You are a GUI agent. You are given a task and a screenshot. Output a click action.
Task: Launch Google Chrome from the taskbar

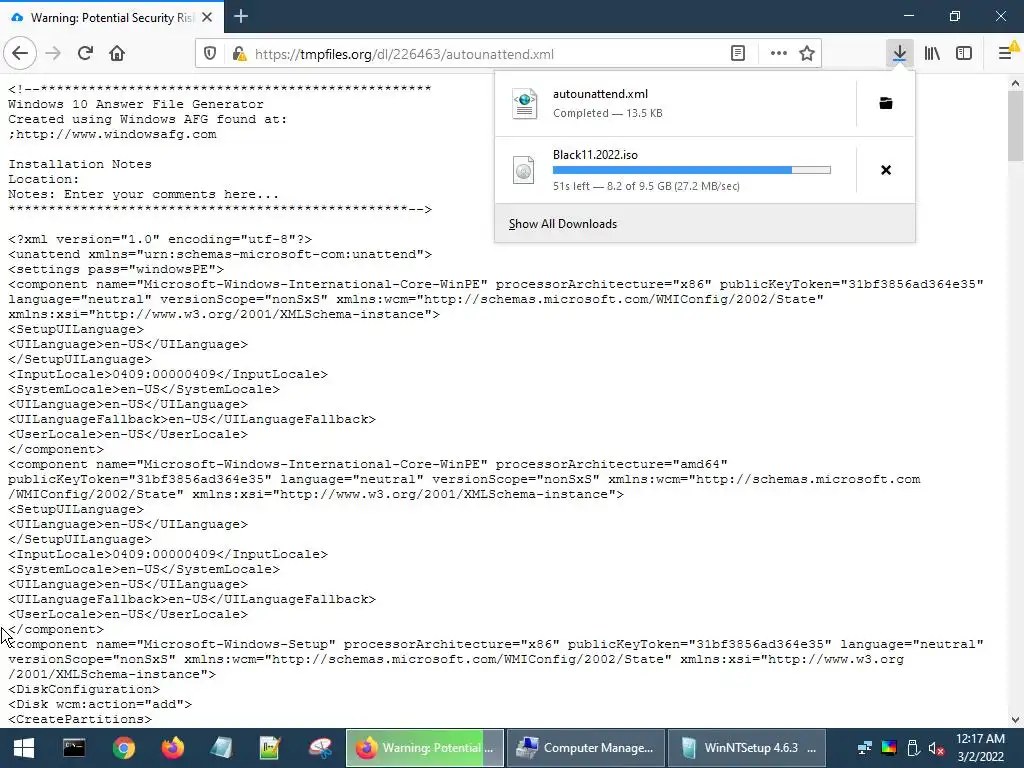click(123, 748)
